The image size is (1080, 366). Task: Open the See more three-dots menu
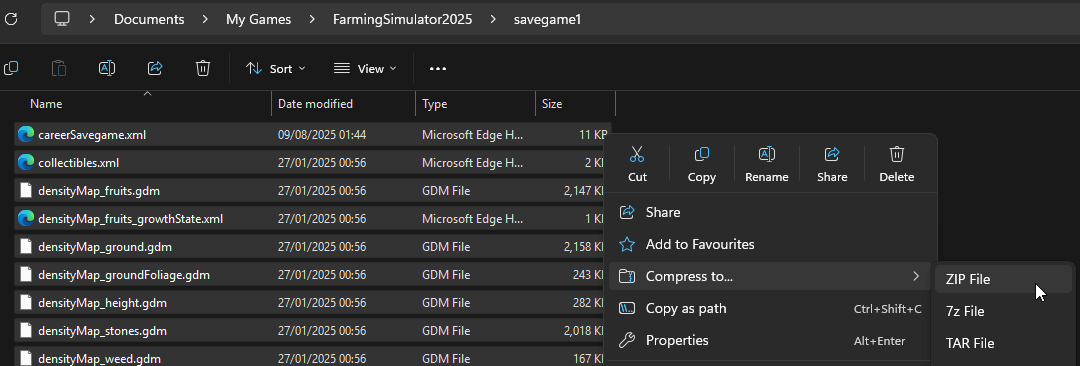[x=438, y=68]
